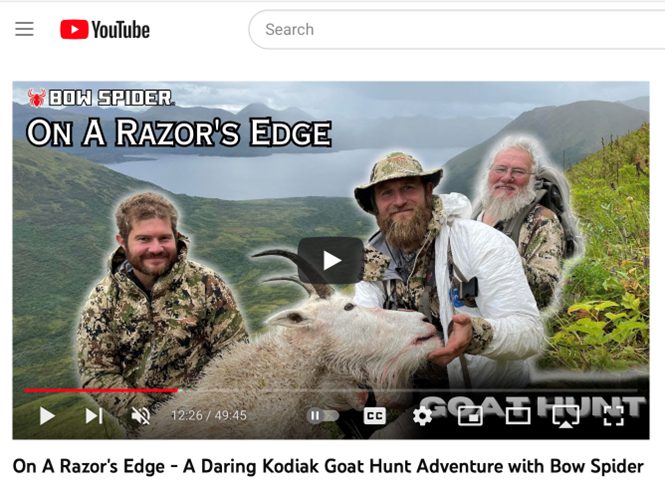Open the settings gear menu

pos(422,416)
